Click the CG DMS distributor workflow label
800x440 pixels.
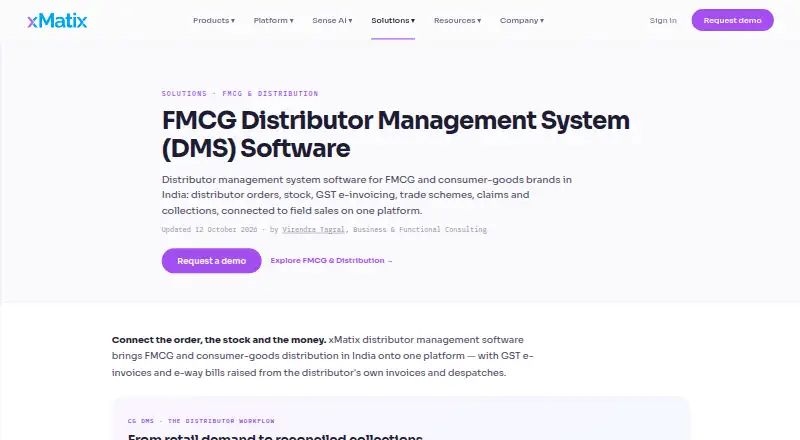click(x=201, y=421)
